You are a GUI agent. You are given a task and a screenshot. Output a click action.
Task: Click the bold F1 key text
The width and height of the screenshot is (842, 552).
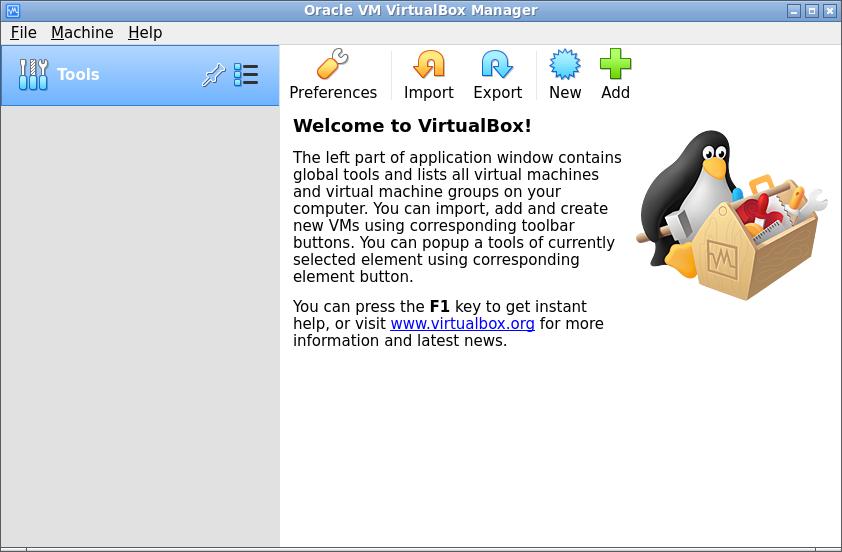click(439, 306)
